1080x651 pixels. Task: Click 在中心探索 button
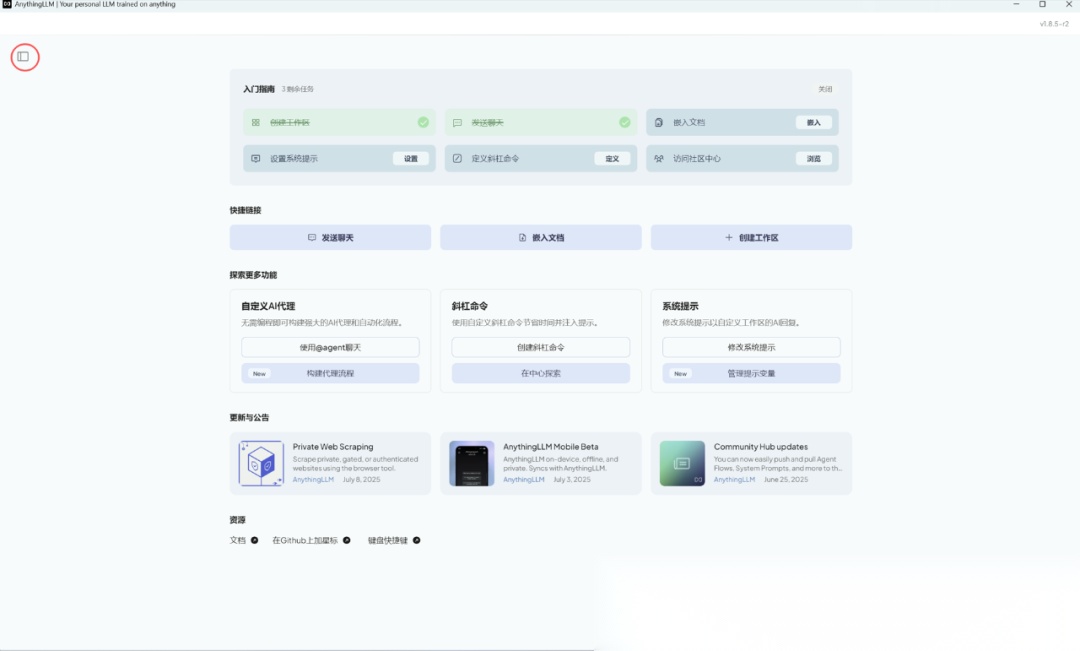click(541, 373)
